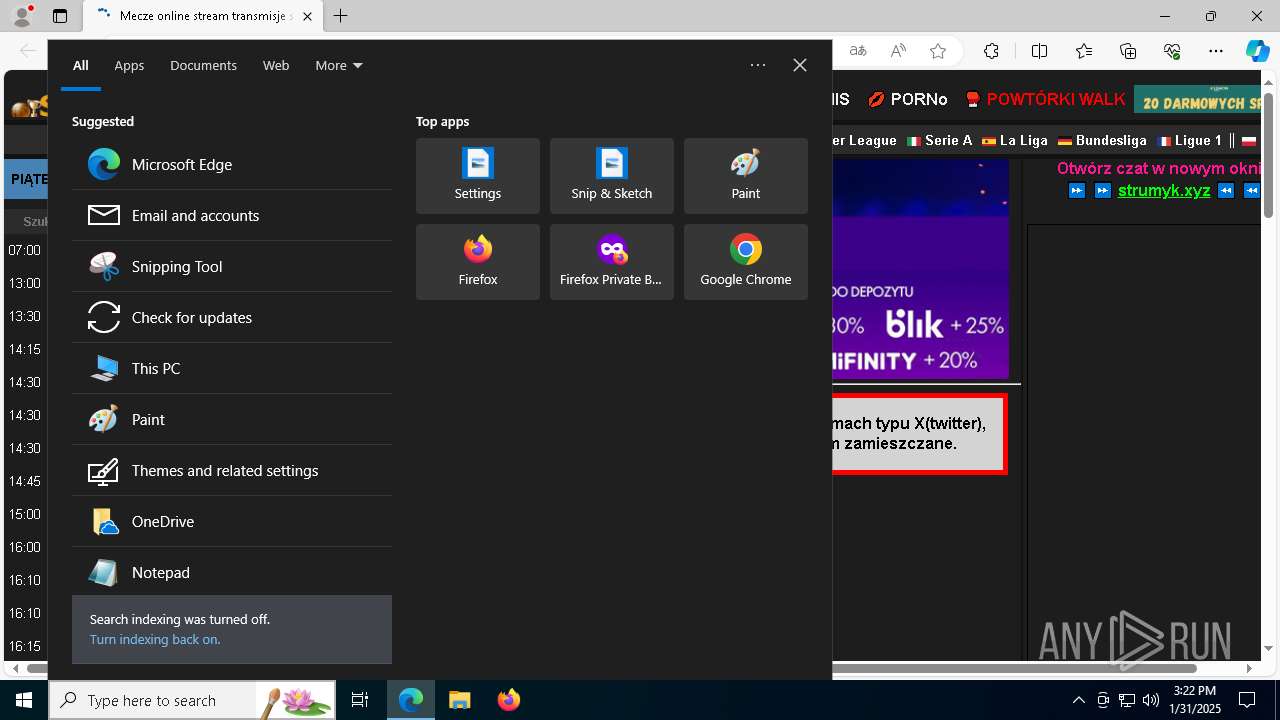Screen dimensions: 1280x720
Task: Open Settings tile in Top apps
Action: (x=478, y=176)
